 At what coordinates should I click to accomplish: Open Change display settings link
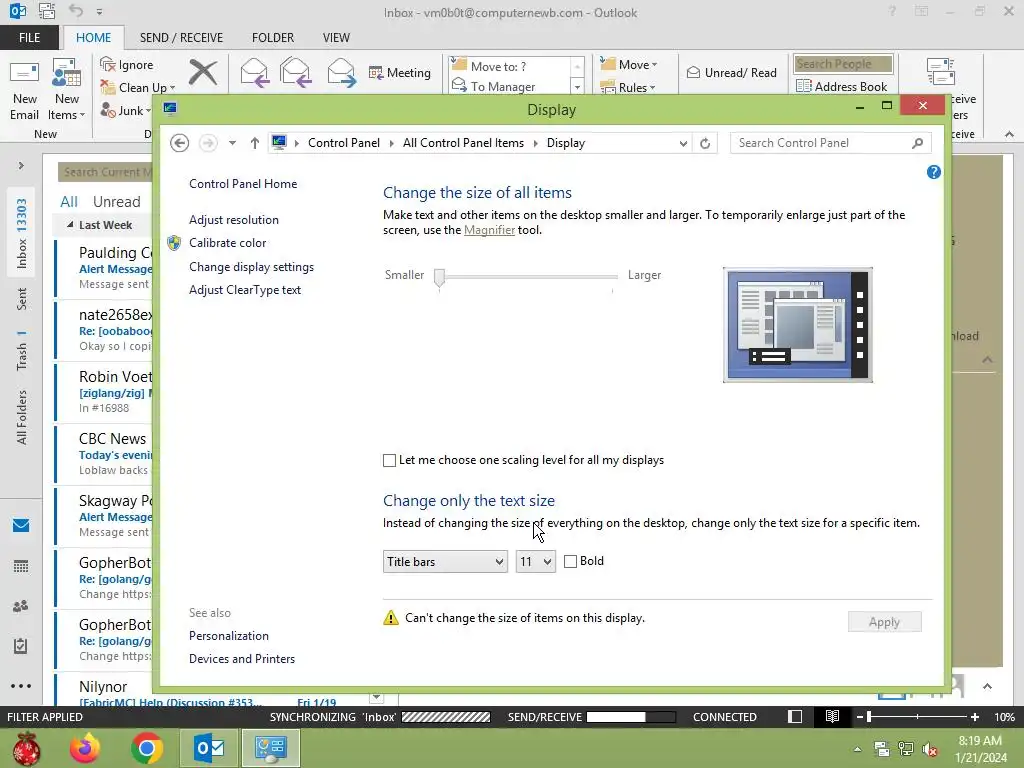251,266
